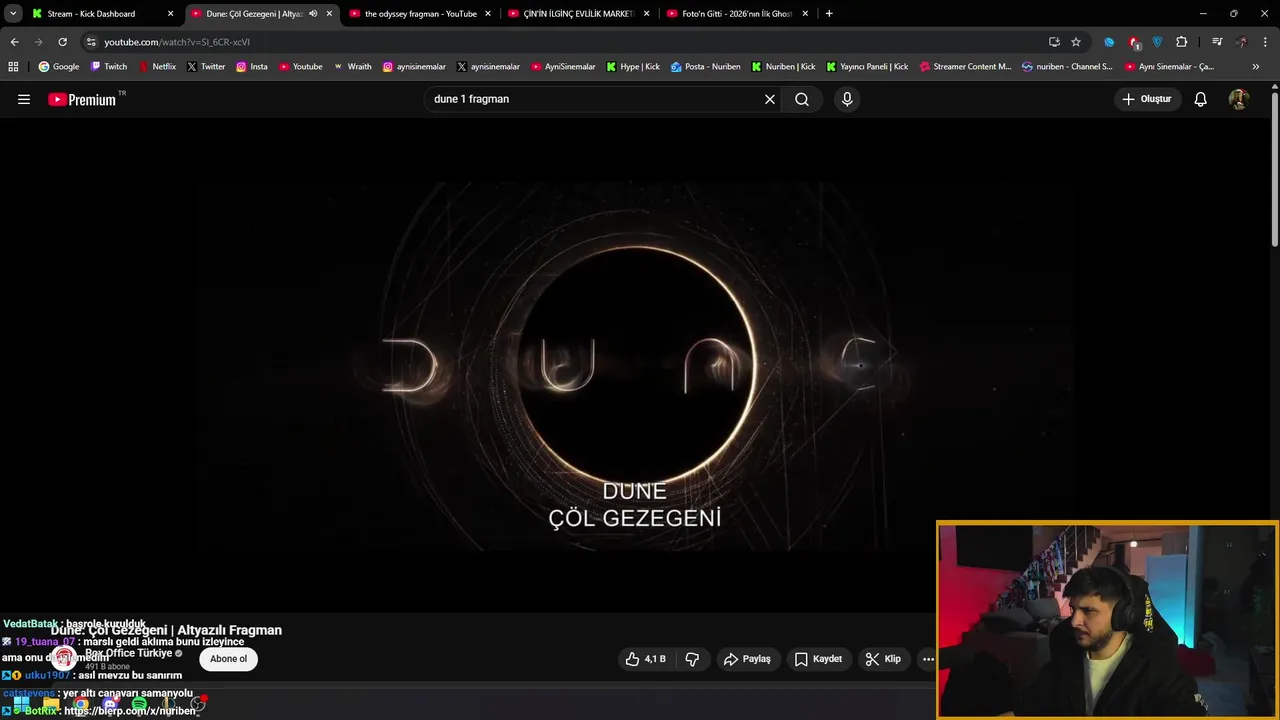The image size is (1280, 720).
Task: Open the Google bookmark
Action: (x=59, y=67)
